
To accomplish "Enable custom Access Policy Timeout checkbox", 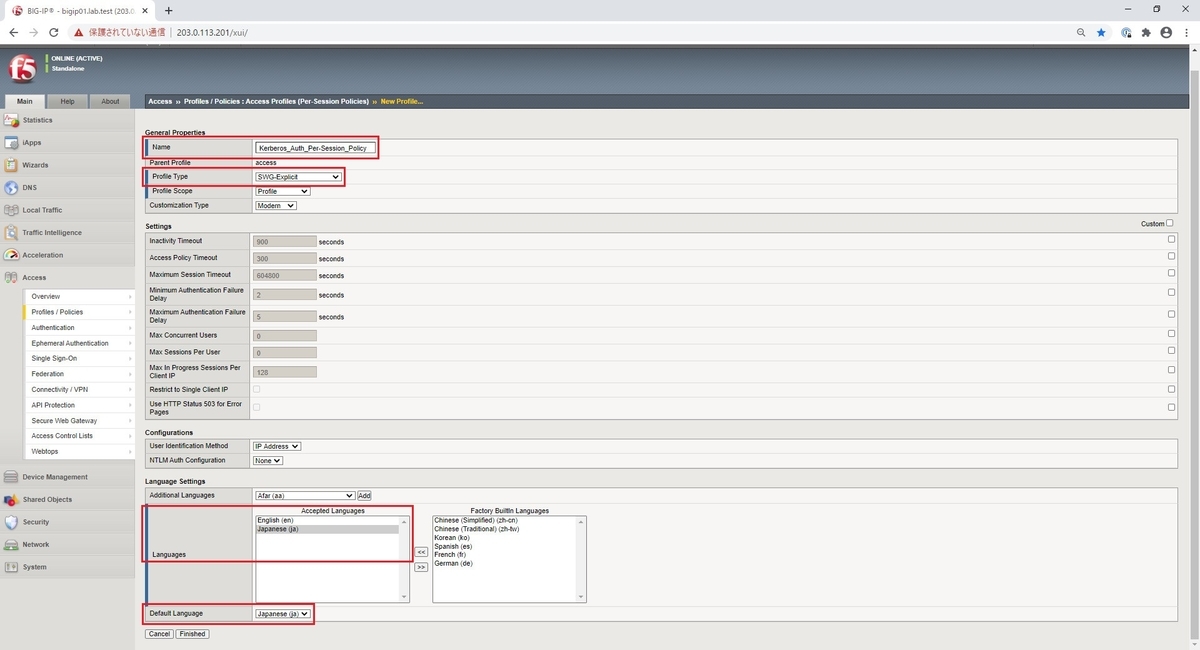I will coord(1171,257).
